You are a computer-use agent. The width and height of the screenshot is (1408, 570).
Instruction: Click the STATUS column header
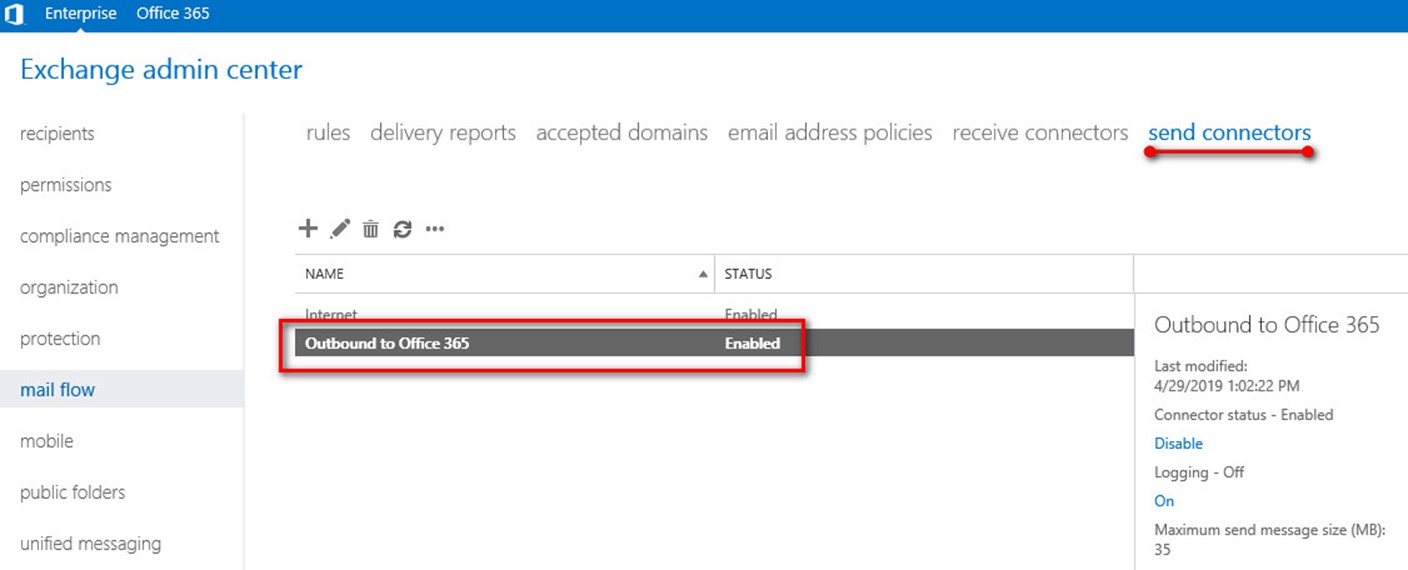[x=925, y=273]
